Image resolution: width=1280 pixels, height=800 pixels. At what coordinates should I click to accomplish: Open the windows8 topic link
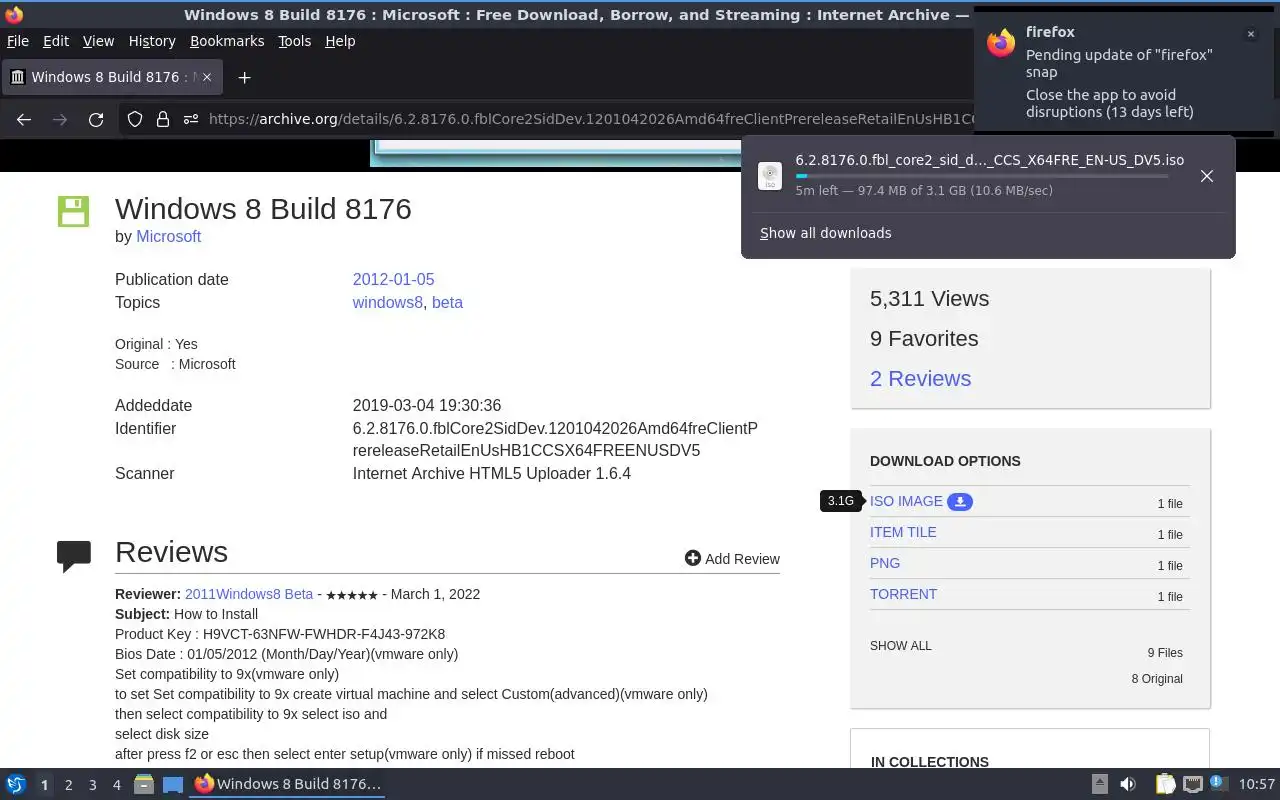click(387, 303)
